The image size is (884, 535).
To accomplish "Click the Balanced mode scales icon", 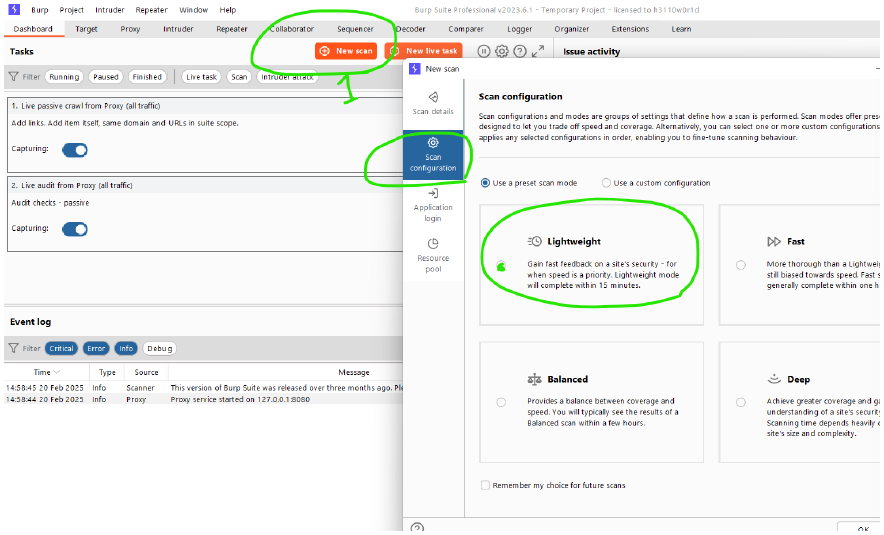I will click(534, 379).
